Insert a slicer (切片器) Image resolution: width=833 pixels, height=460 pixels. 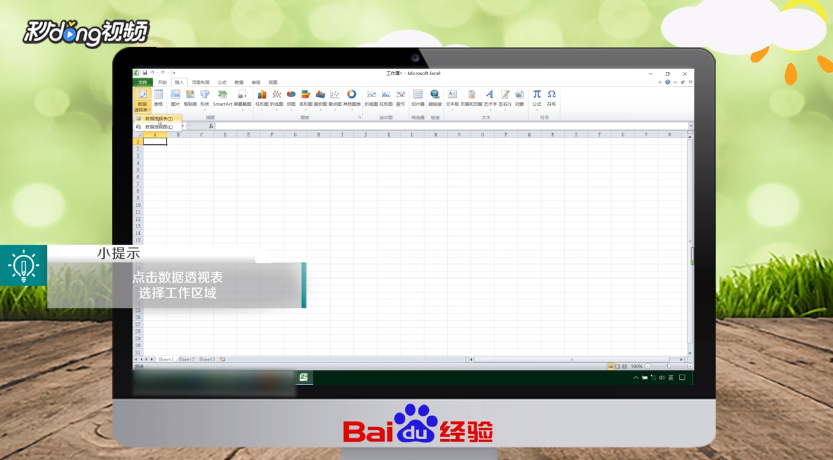point(418,98)
